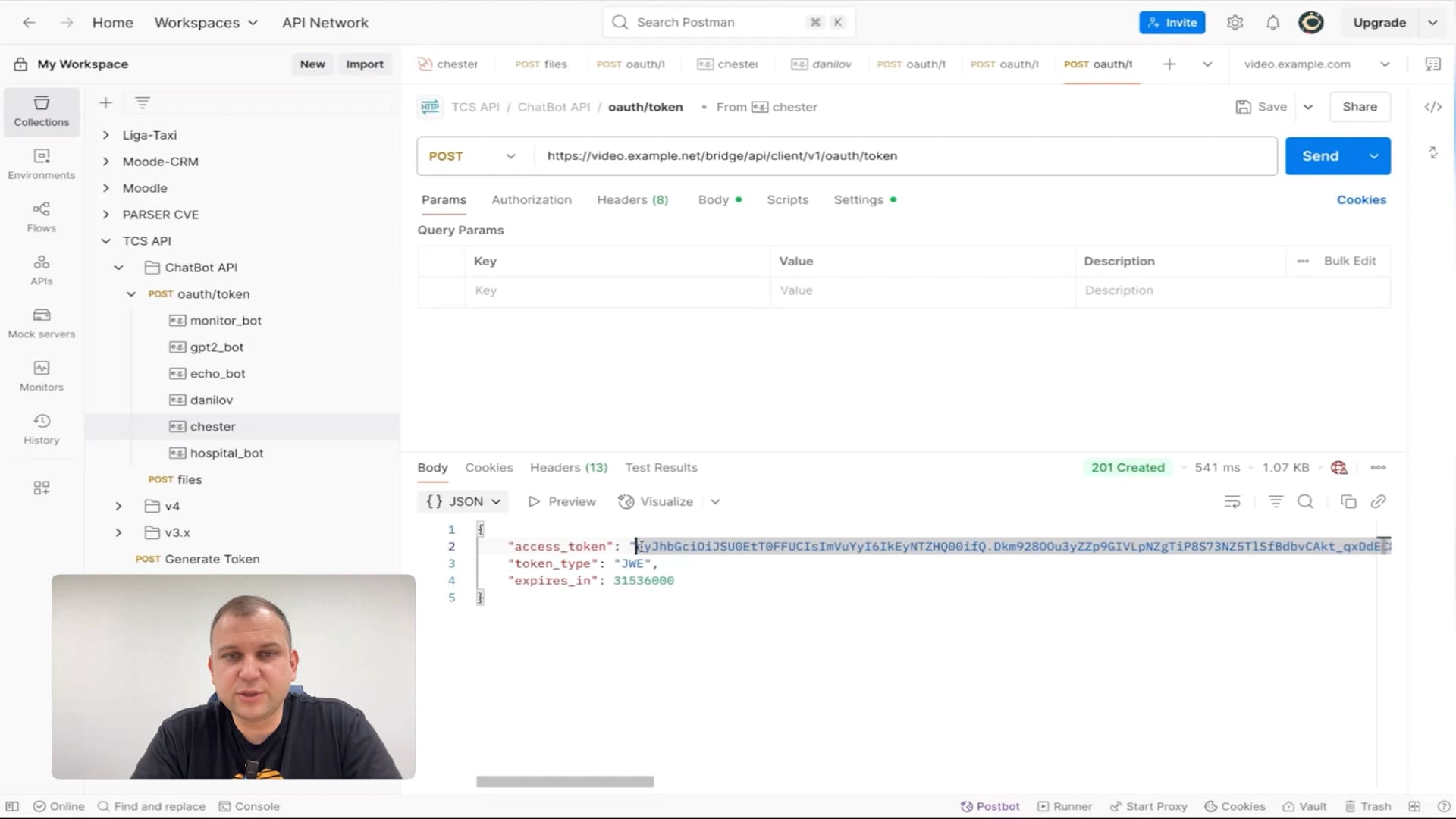Toggle the response Preview mode

pyautogui.click(x=562, y=501)
